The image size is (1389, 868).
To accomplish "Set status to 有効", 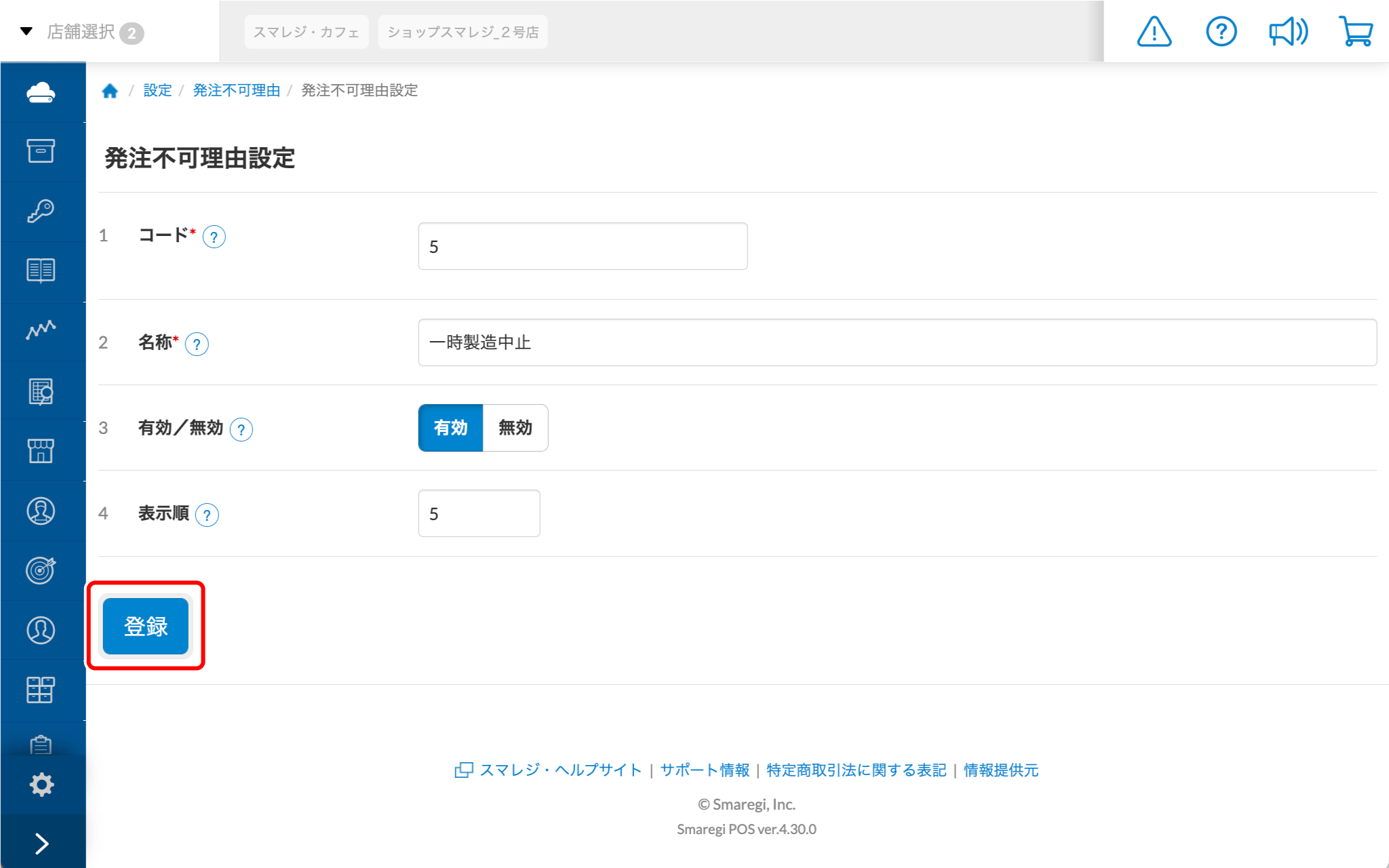I will (451, 428).
